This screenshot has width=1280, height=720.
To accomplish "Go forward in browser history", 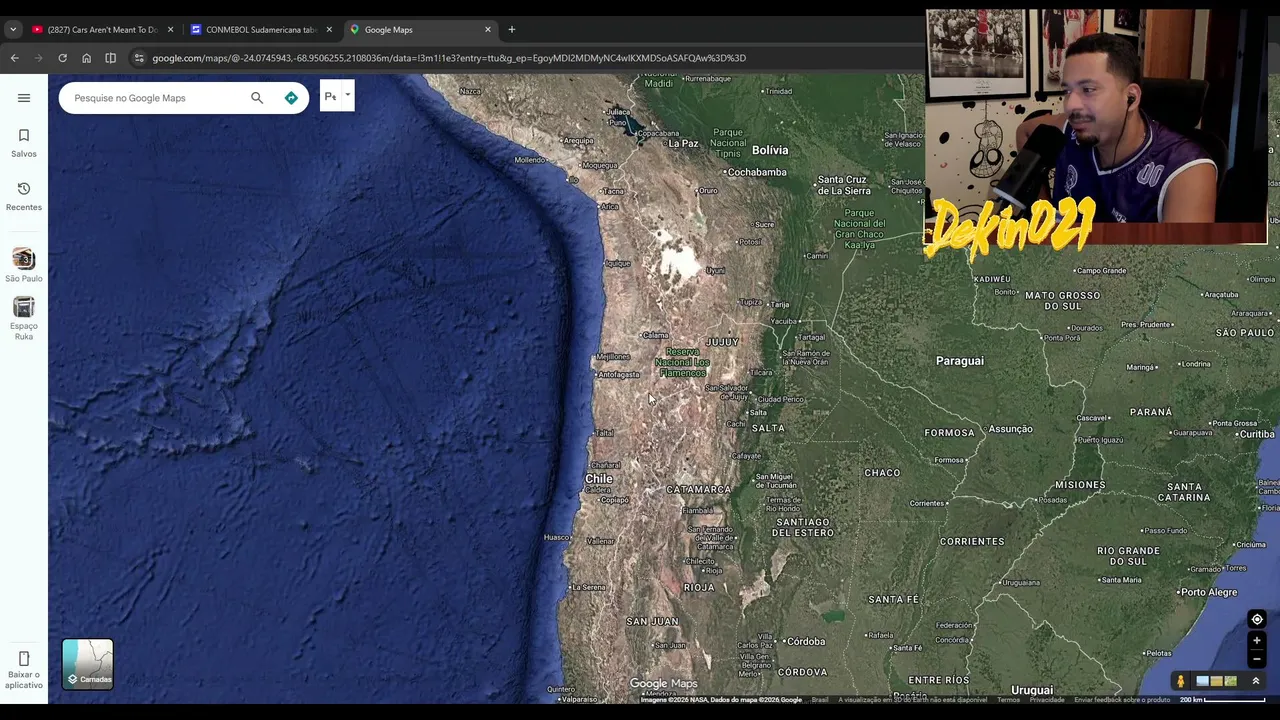I will 38,58.
